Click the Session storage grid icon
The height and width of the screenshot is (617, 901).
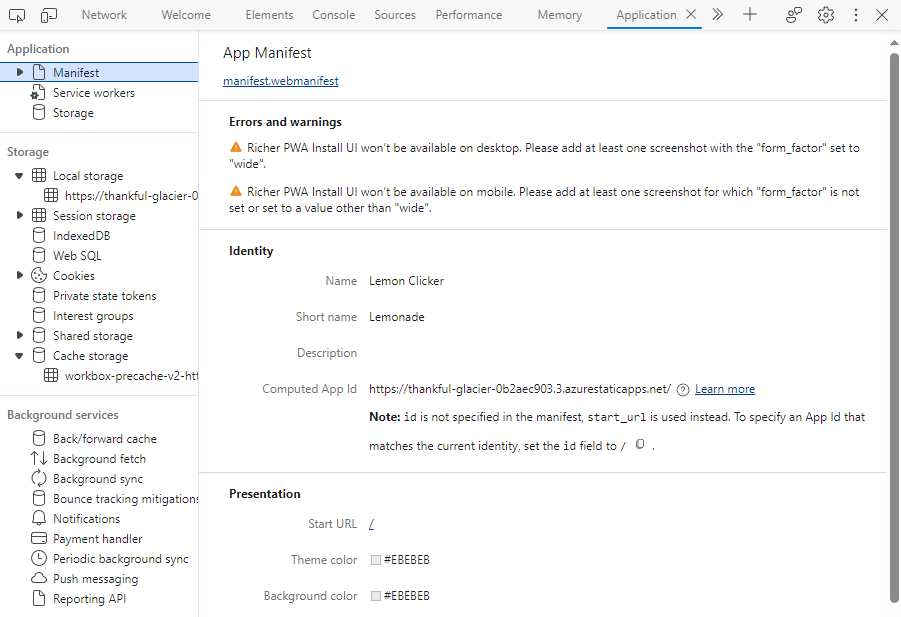(x=38, y=215)
